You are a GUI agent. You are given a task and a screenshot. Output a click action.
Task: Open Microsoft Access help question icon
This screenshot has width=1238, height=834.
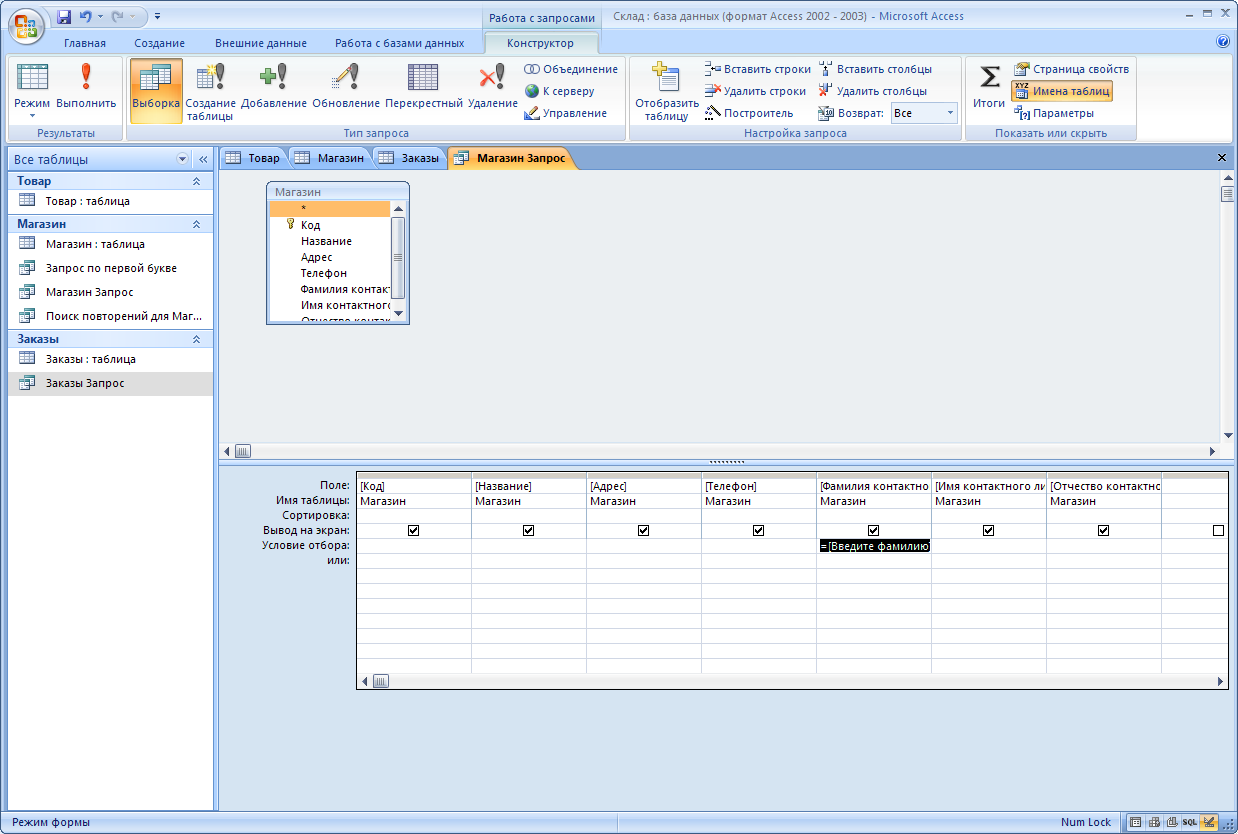[1223, 42]
